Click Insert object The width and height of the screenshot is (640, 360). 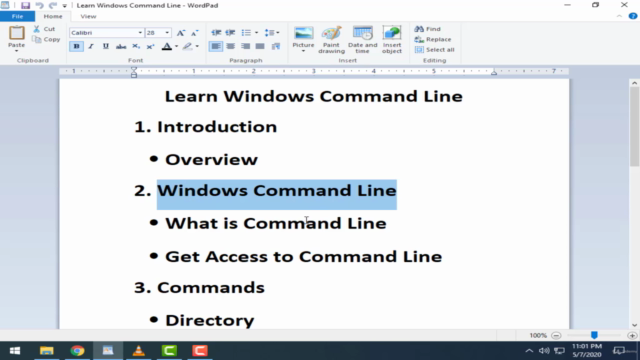click(392, 40)
